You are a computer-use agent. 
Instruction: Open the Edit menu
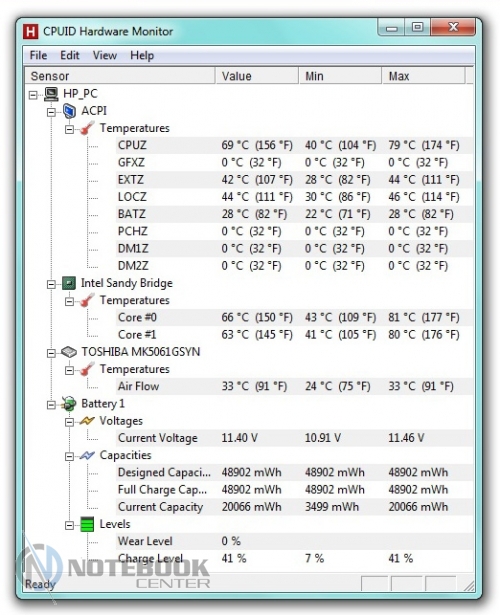coord(70,55)
